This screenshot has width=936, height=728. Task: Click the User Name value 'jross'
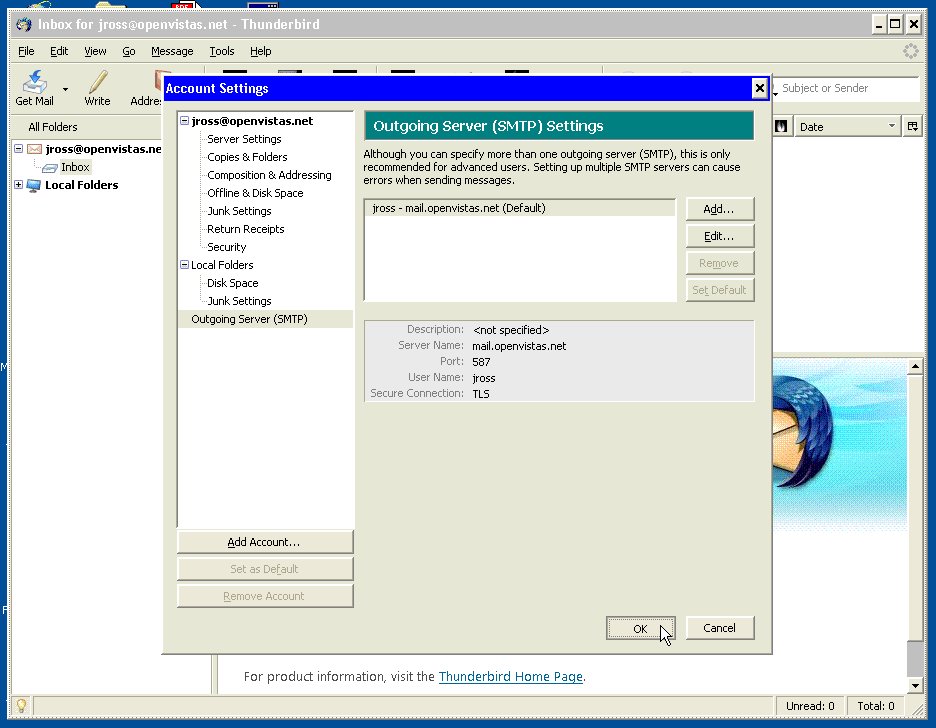[x=484, y=378]
